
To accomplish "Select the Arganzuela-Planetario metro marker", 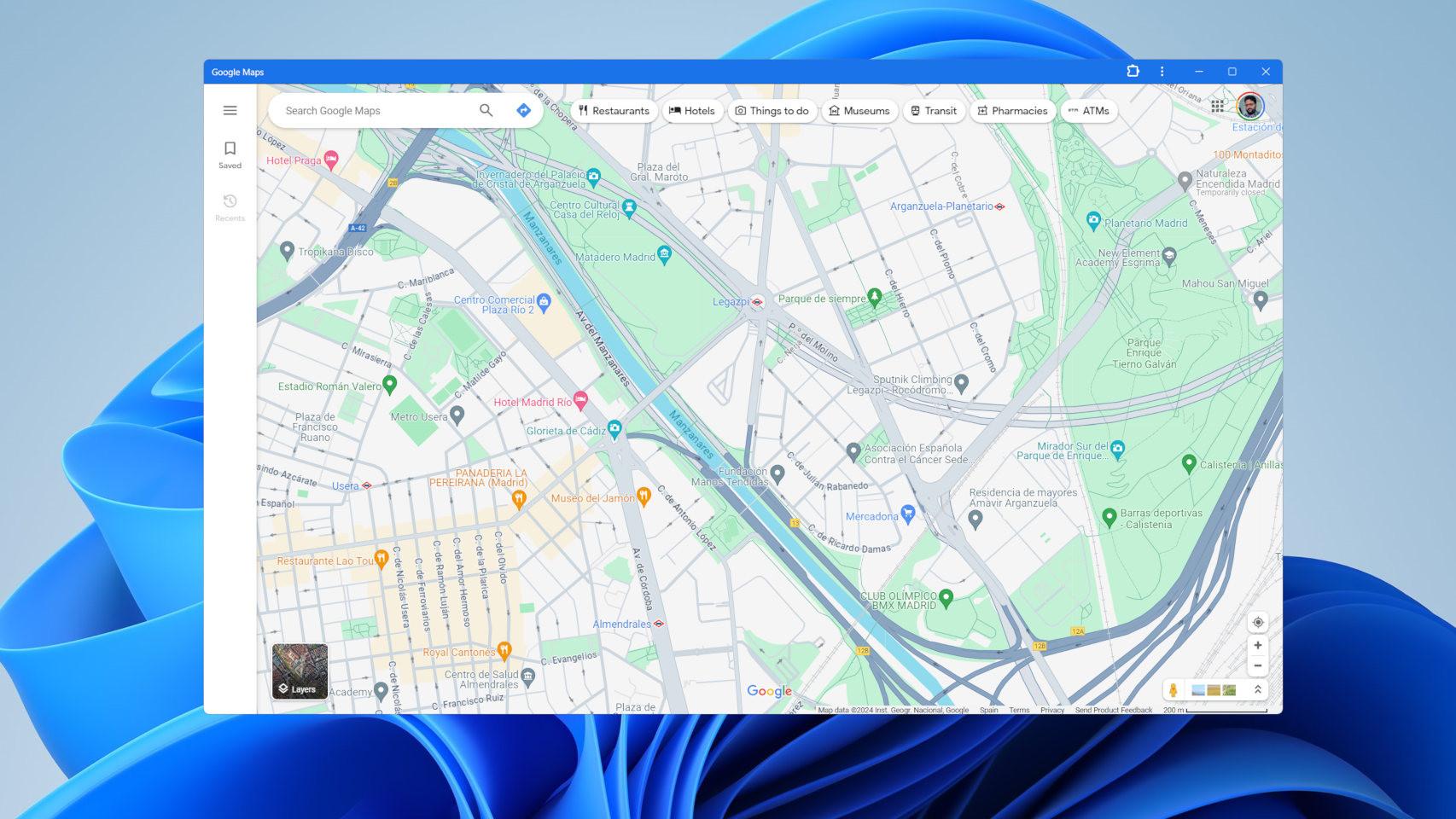I will [x=1000, y=206].
